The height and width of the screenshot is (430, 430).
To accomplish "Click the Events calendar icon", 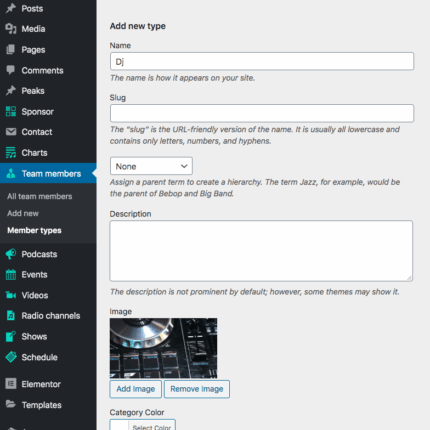I will (11, 275).
